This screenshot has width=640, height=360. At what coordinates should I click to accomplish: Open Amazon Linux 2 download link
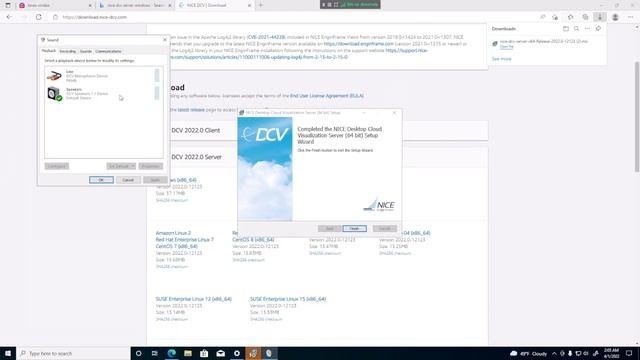coord(173,233)
